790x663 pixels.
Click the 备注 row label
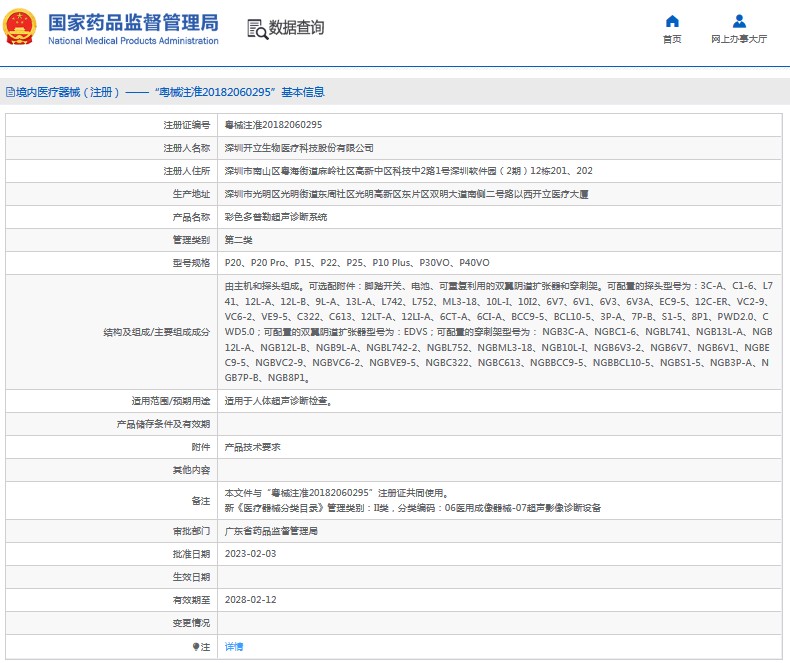coord(201,501)
